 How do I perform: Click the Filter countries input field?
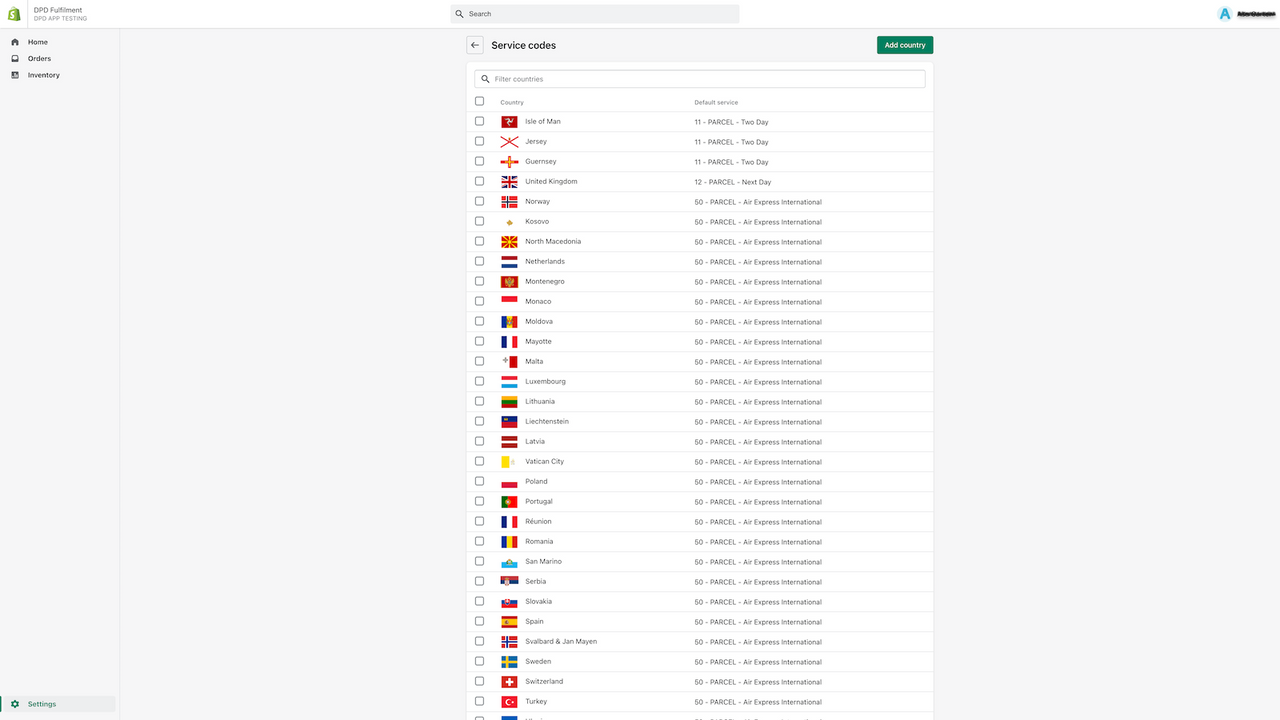(x=700, y=78)
